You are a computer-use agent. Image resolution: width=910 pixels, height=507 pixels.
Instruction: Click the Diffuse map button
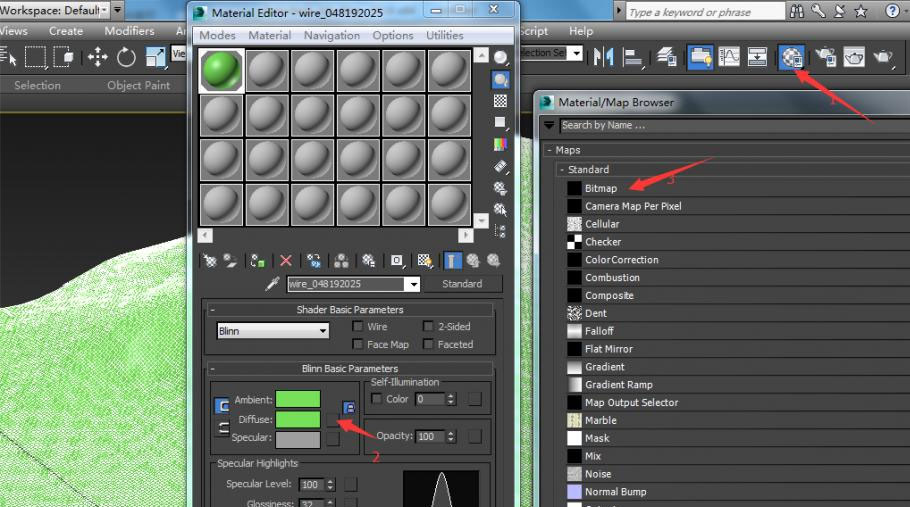(x=333, y=419)
